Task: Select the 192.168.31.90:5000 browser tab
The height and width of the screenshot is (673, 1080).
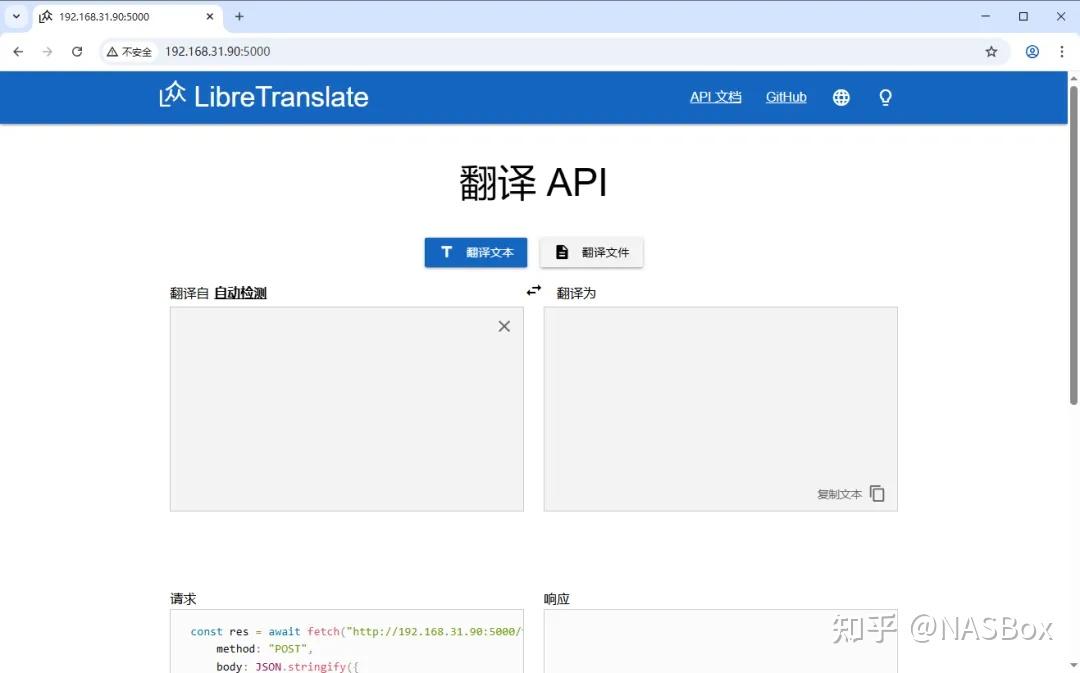Action: coord(110,16)
